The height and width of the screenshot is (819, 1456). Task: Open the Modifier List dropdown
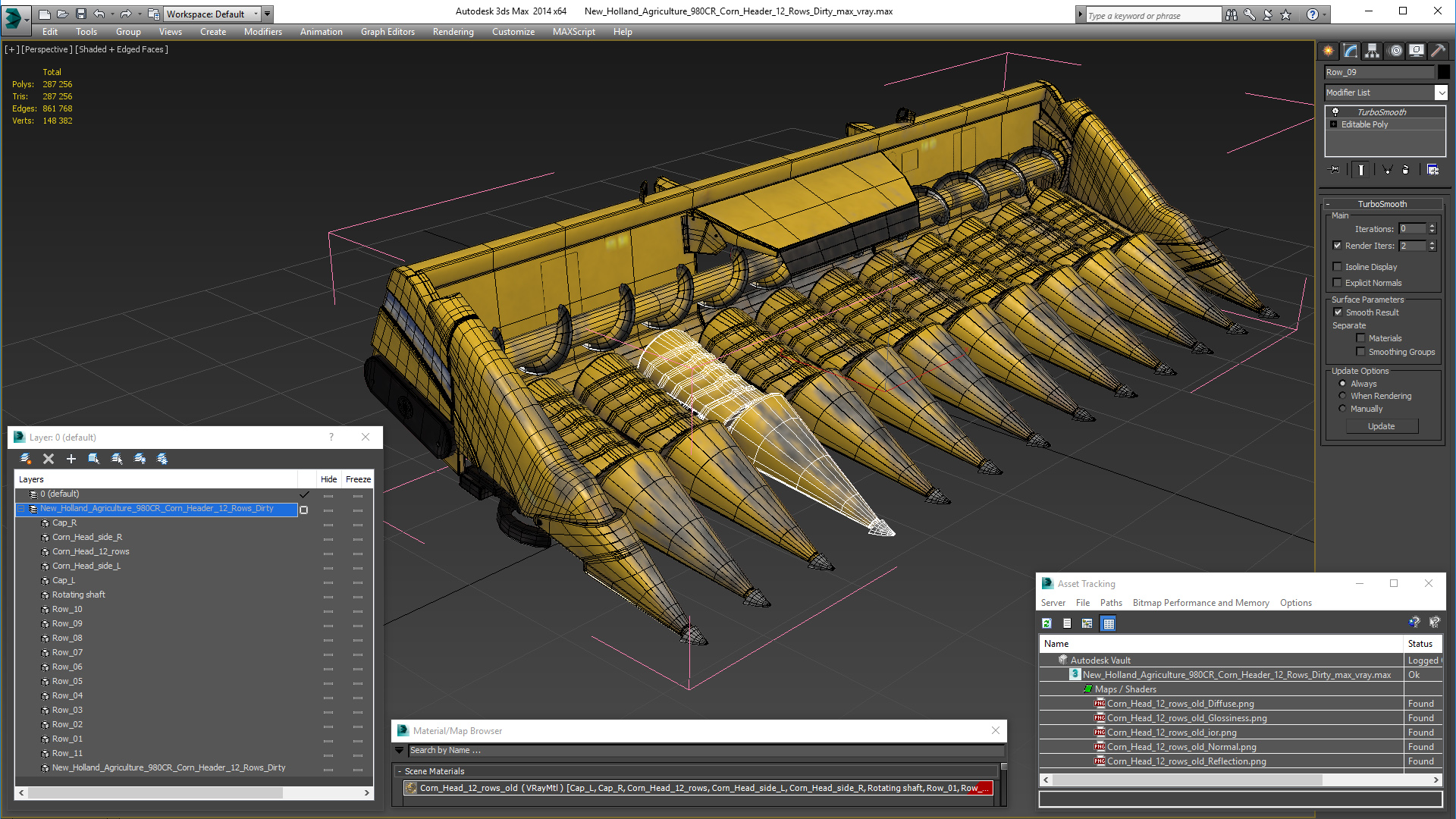[x=1441, y=93]
